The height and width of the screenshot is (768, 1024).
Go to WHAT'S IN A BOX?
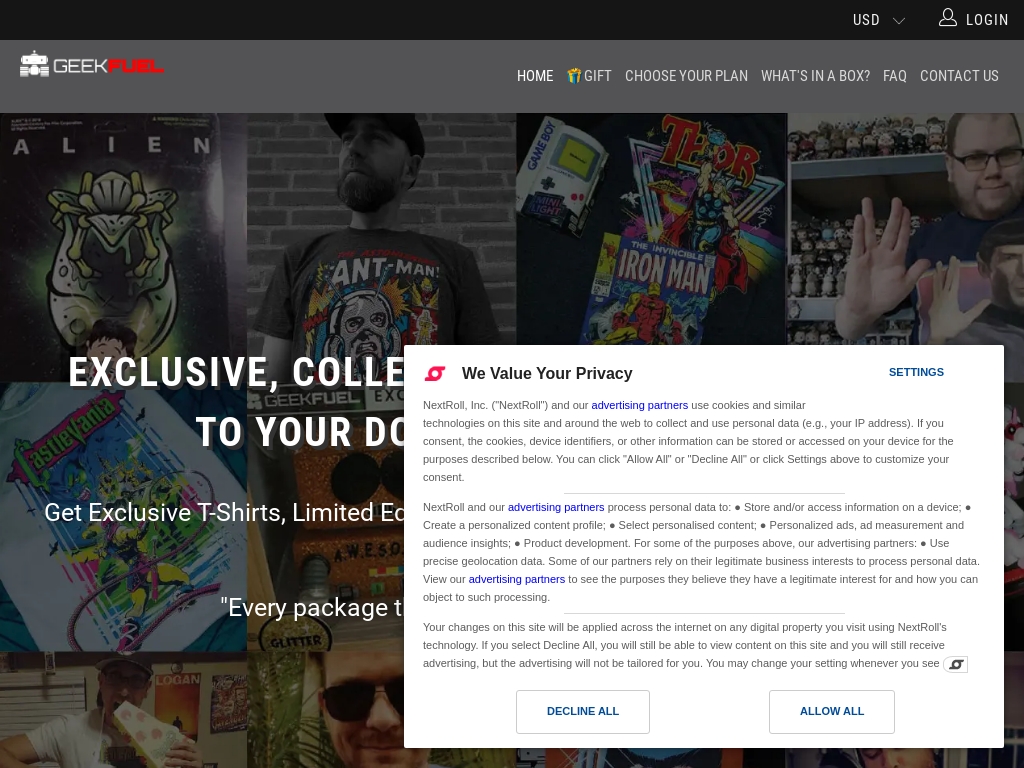pyautogui.click(x=815, y=76)
